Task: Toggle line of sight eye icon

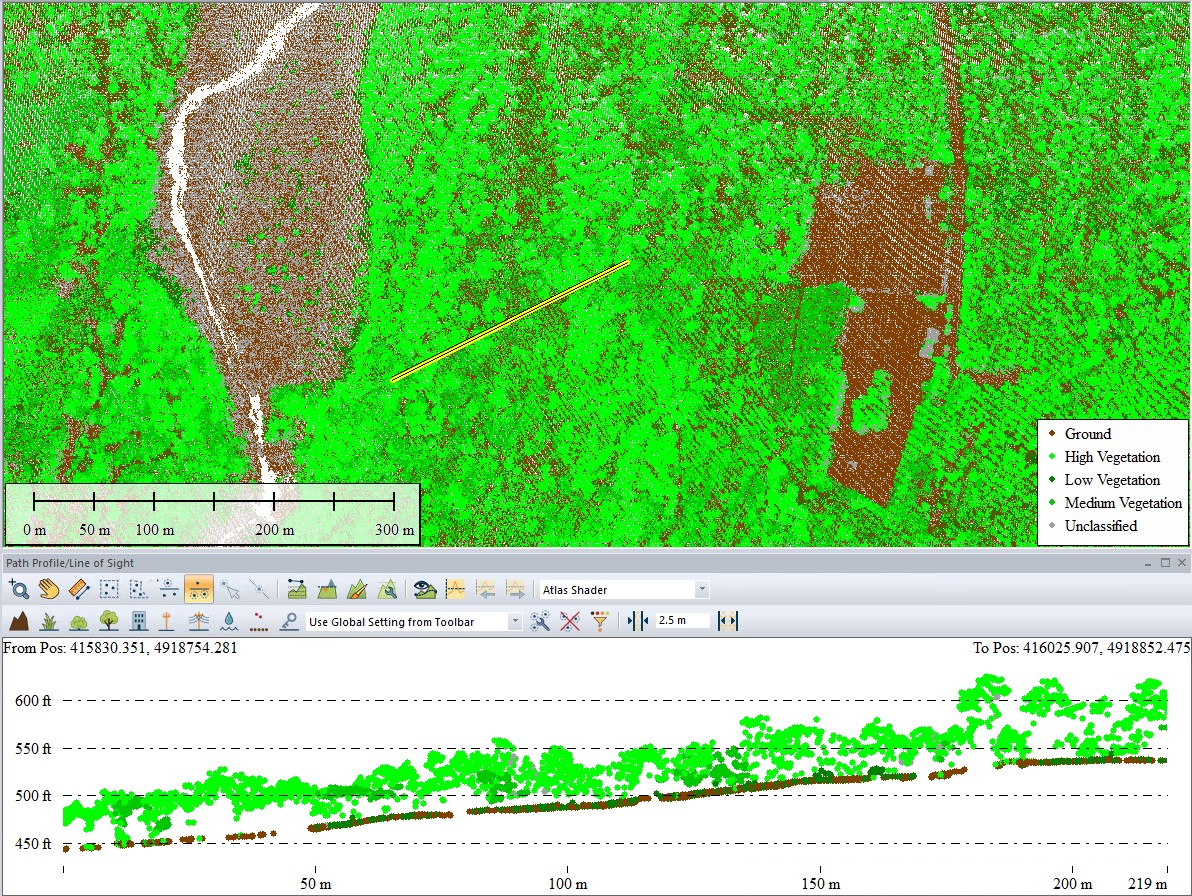Action: coord(424,589)
